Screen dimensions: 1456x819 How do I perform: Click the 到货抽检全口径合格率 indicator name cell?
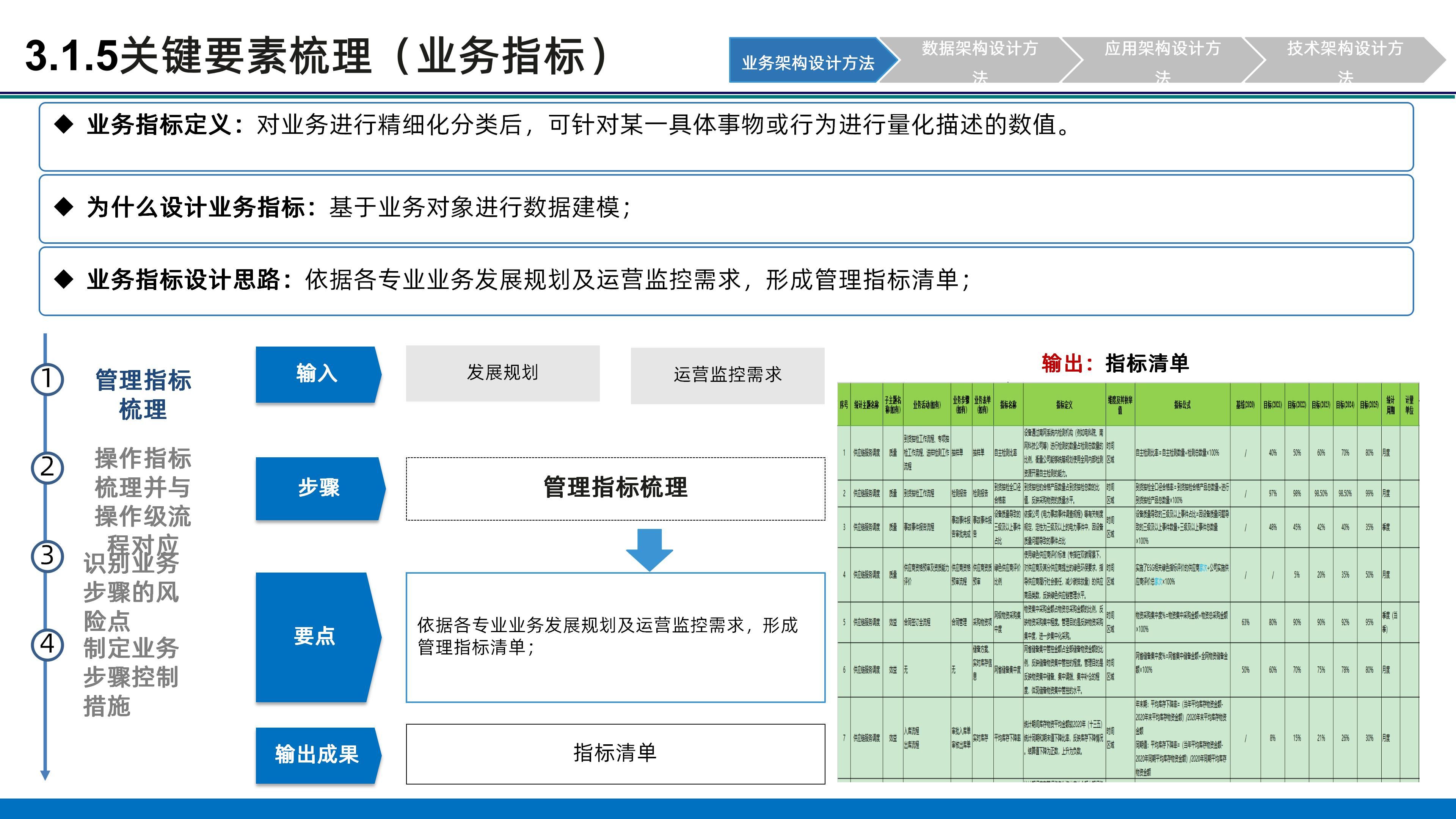1008,493
